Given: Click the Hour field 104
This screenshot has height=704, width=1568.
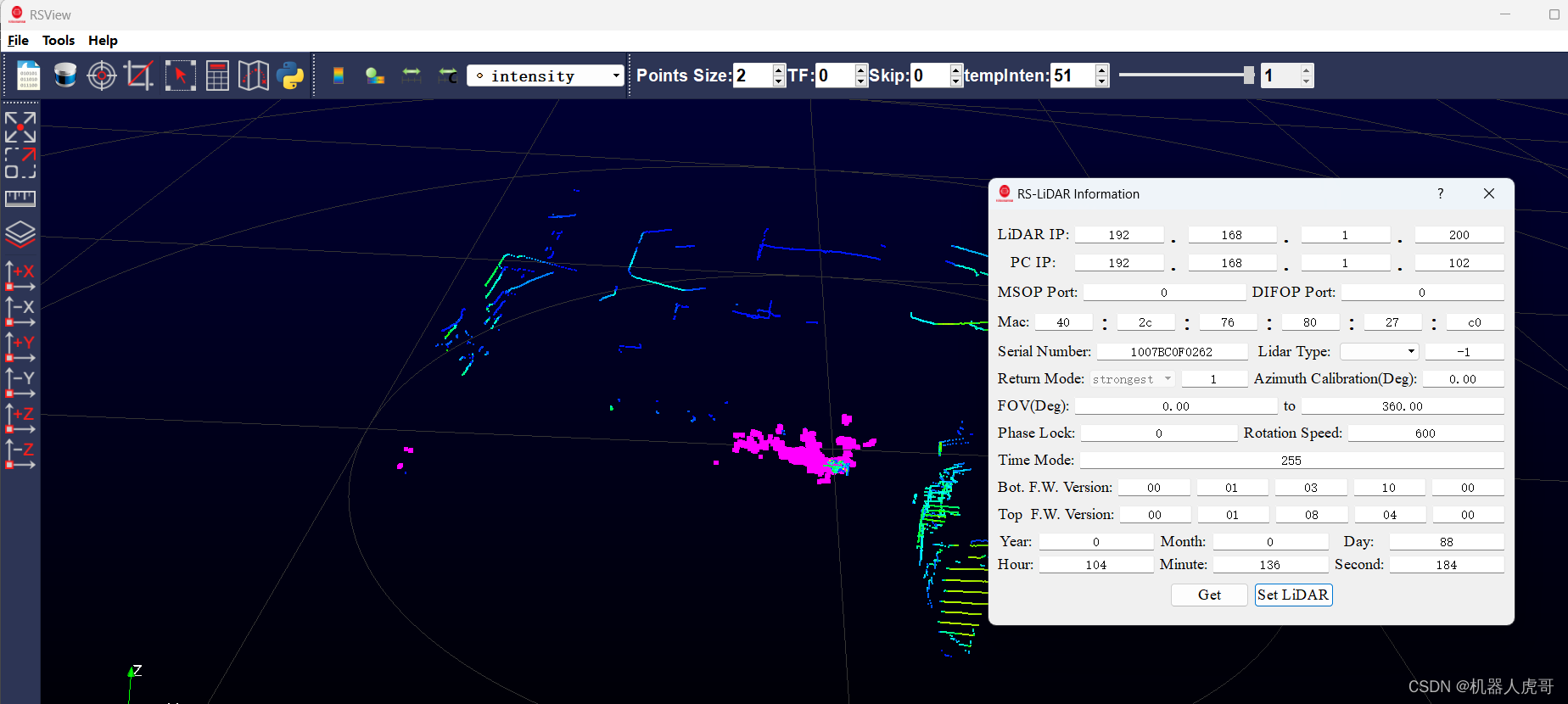Looking at the screenshot, I should click(1096, 565).
